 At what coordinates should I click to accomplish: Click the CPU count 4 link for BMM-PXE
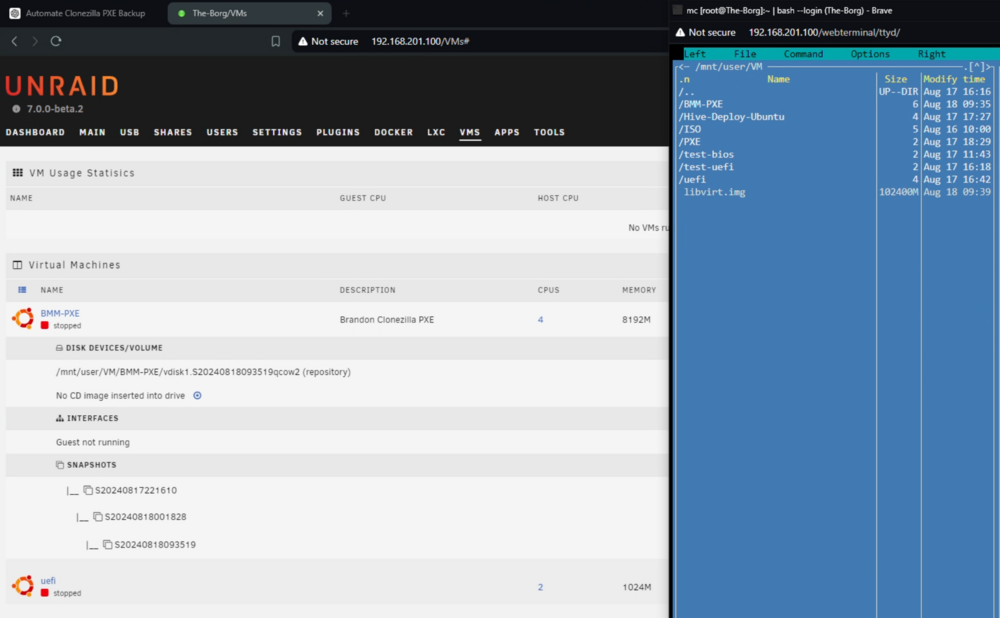point(540,320)
